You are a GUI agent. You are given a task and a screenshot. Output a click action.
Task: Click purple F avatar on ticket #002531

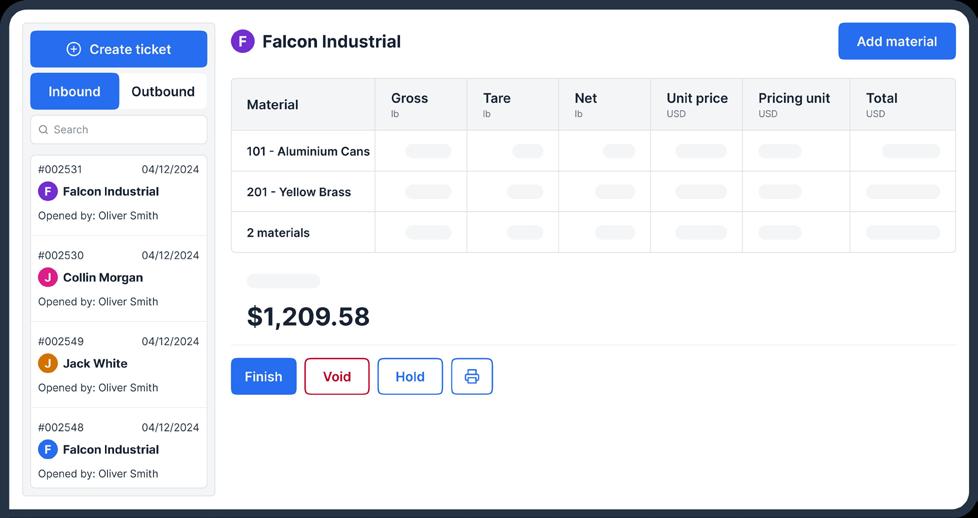point(47,191)
